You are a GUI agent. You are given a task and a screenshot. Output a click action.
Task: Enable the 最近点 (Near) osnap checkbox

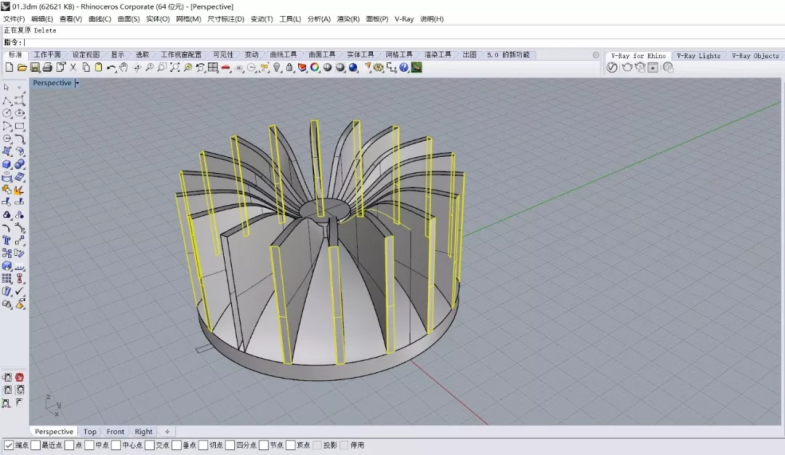tap(36, 445)
